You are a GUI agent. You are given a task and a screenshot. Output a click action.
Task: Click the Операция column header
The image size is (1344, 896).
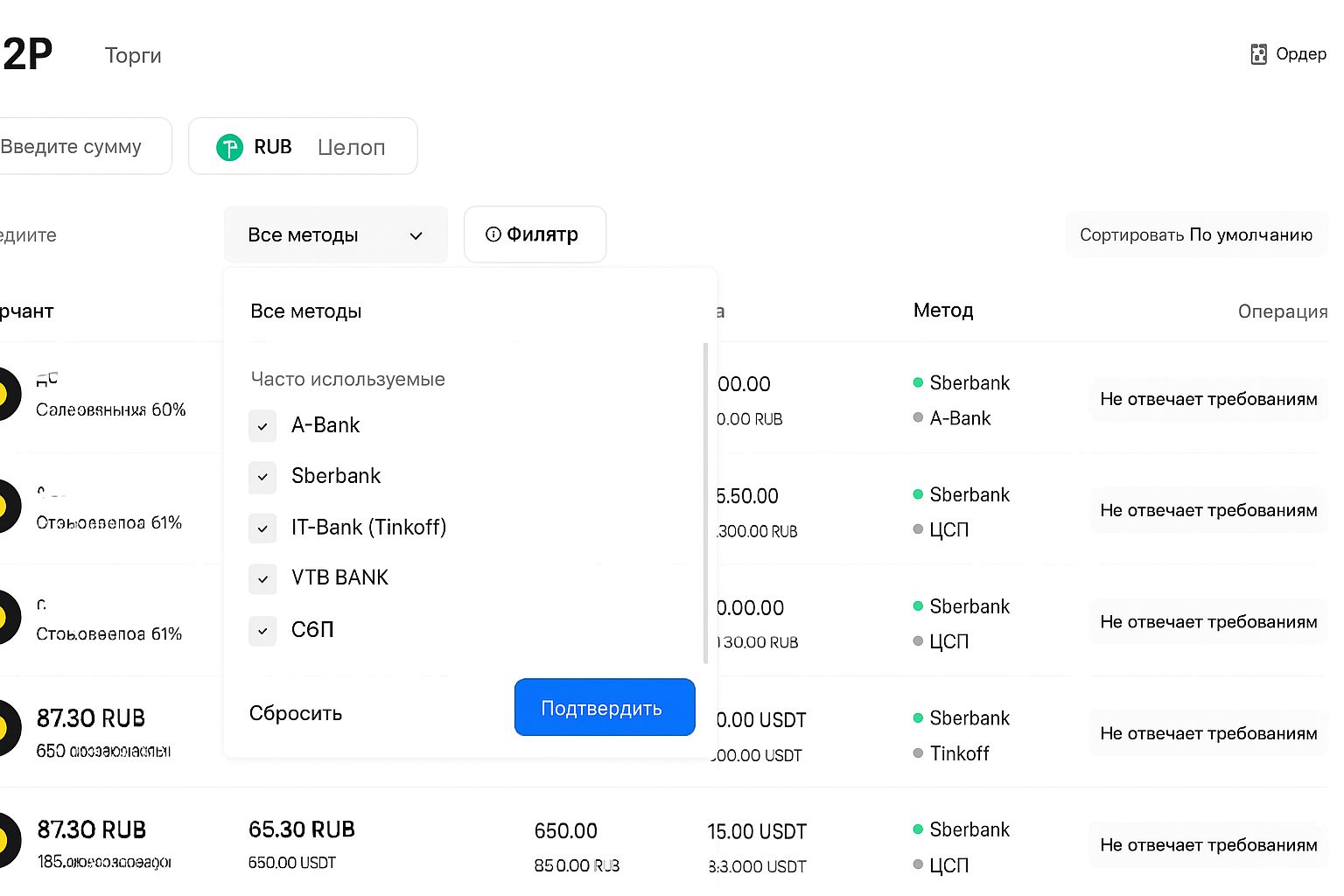point(1283,311)
